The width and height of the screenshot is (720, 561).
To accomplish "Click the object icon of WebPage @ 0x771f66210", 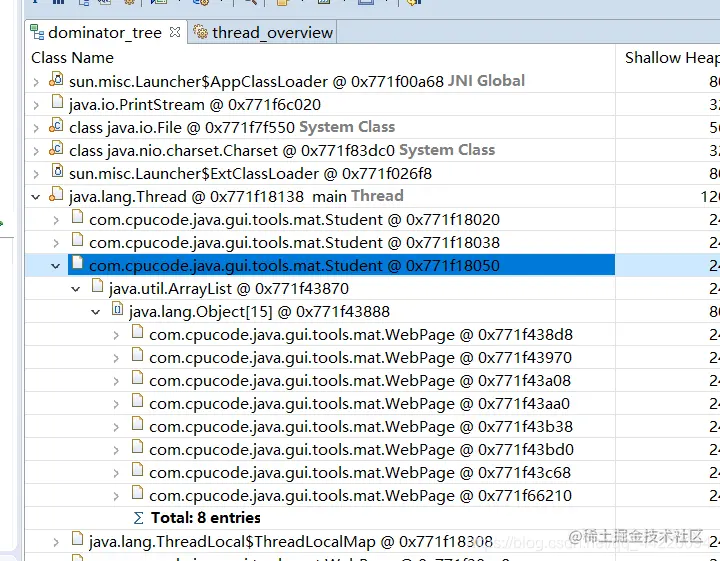I will tap(137, 493).
